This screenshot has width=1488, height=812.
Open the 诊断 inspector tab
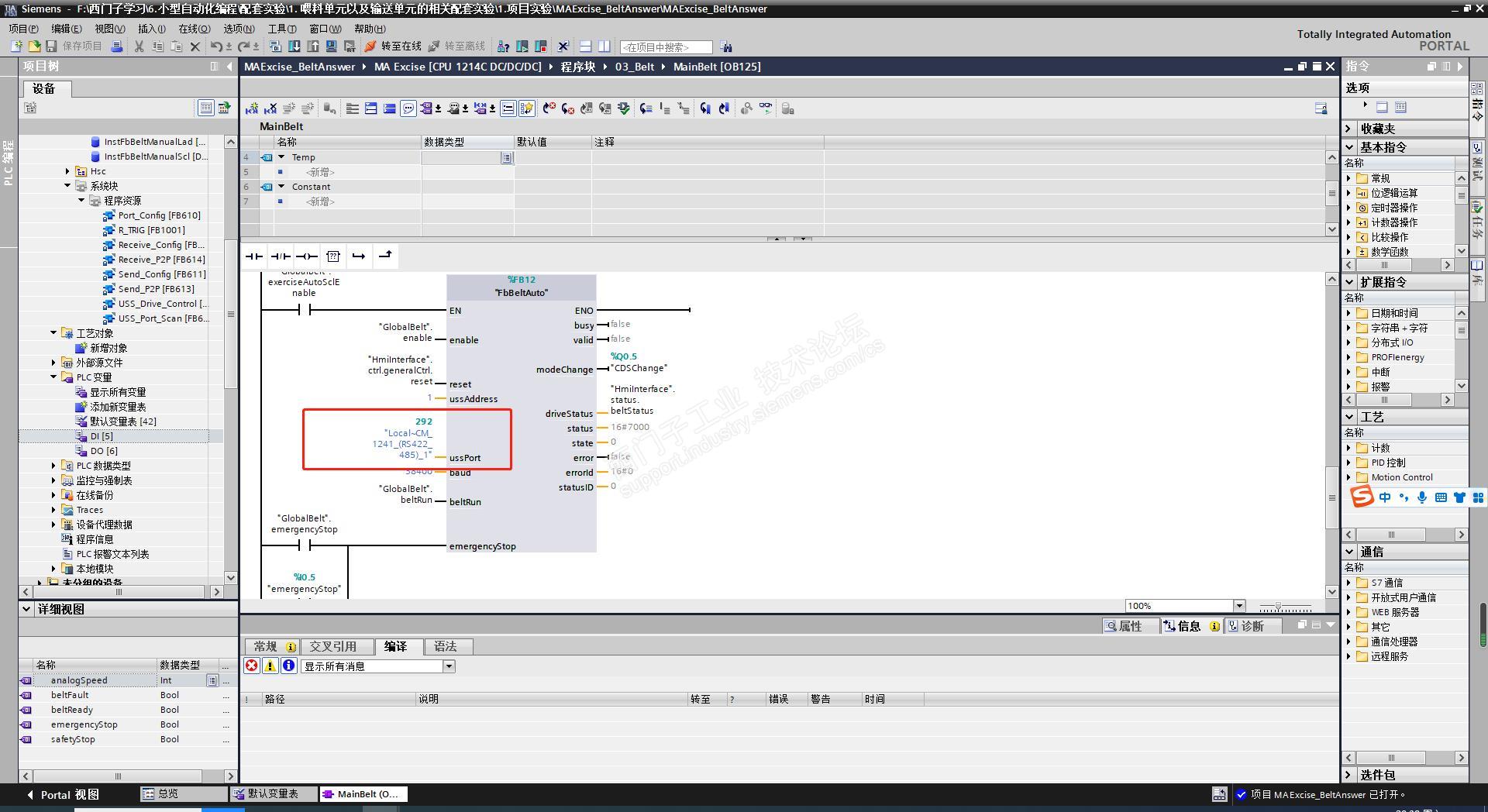click(x=1252, y=626)
